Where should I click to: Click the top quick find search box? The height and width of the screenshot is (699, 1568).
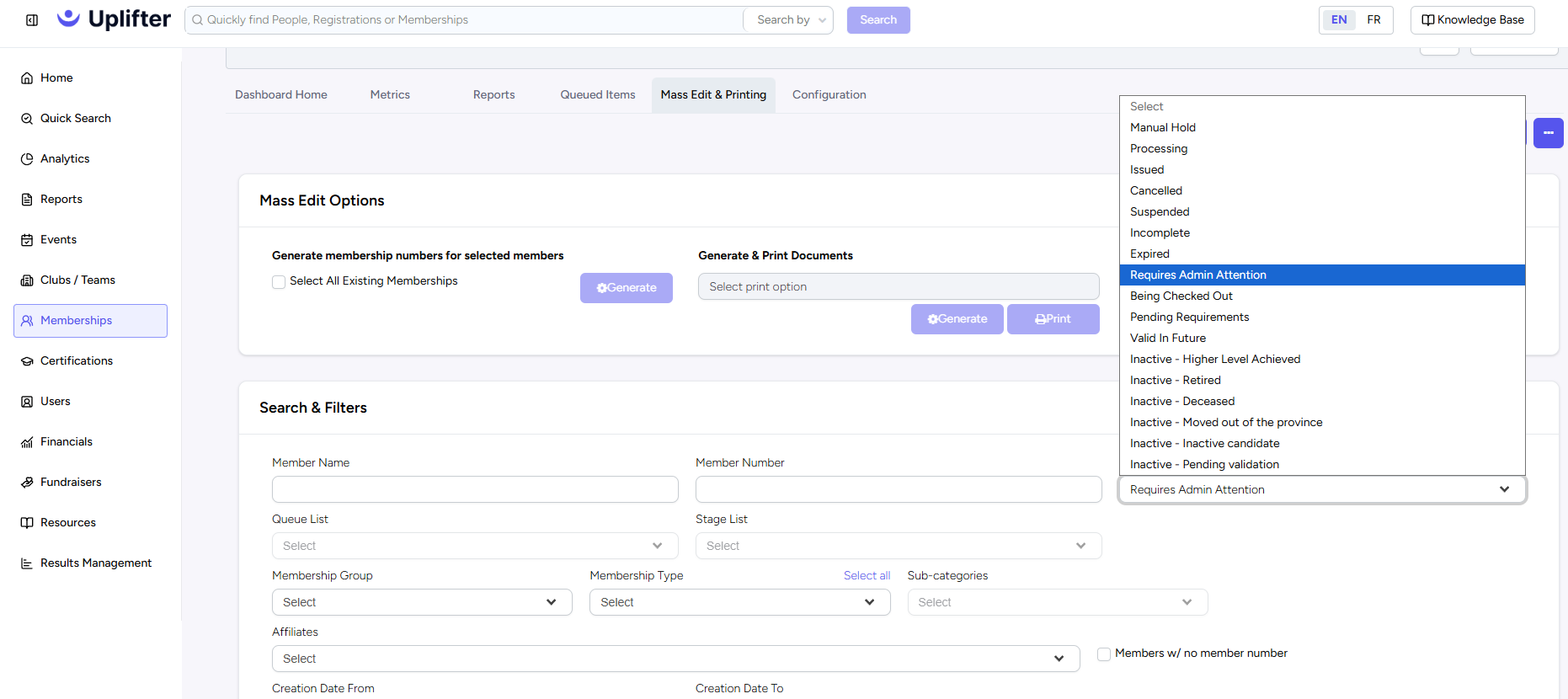click(463, 20)
